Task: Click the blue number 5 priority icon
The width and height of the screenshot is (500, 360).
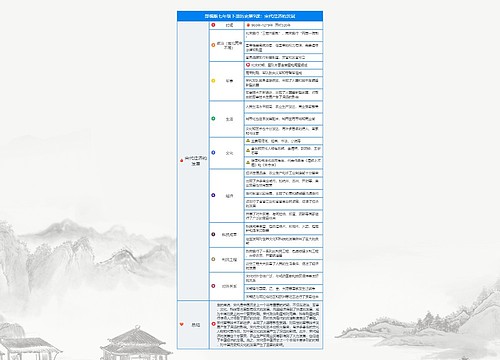Action: [213, 153]
